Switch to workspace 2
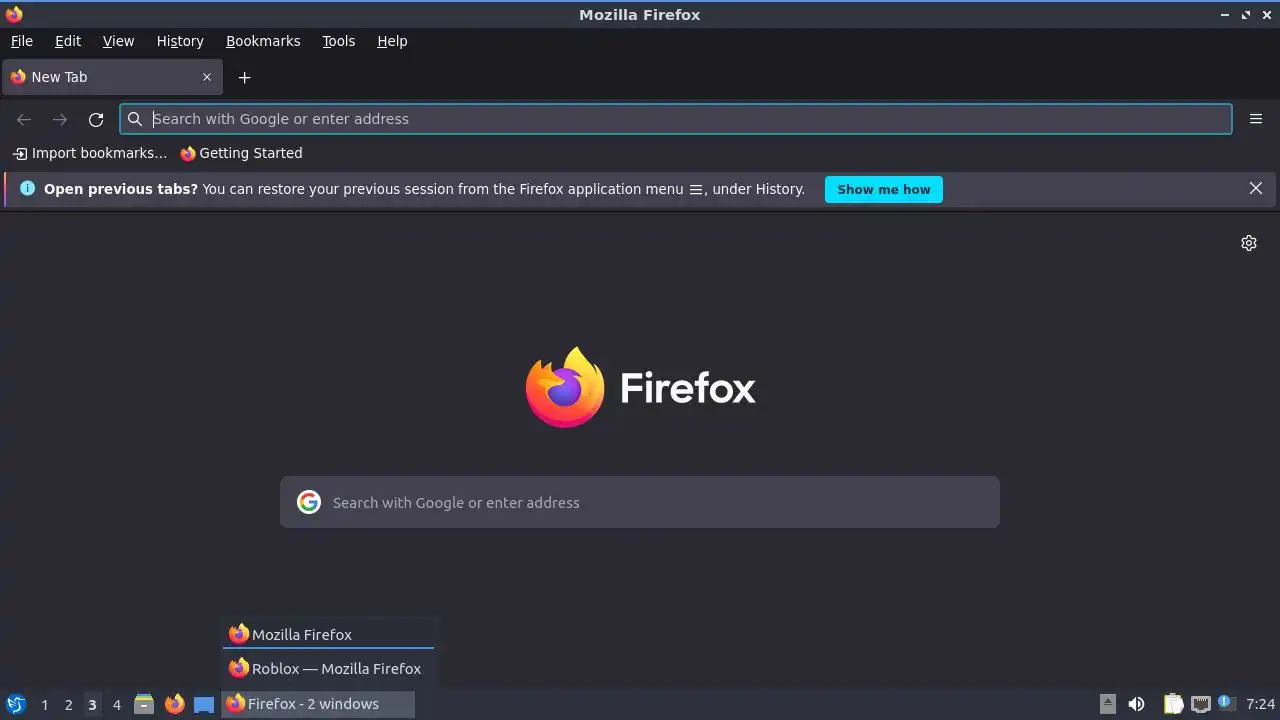Viewport: 1280px width, 720px height. click(68, 705)
